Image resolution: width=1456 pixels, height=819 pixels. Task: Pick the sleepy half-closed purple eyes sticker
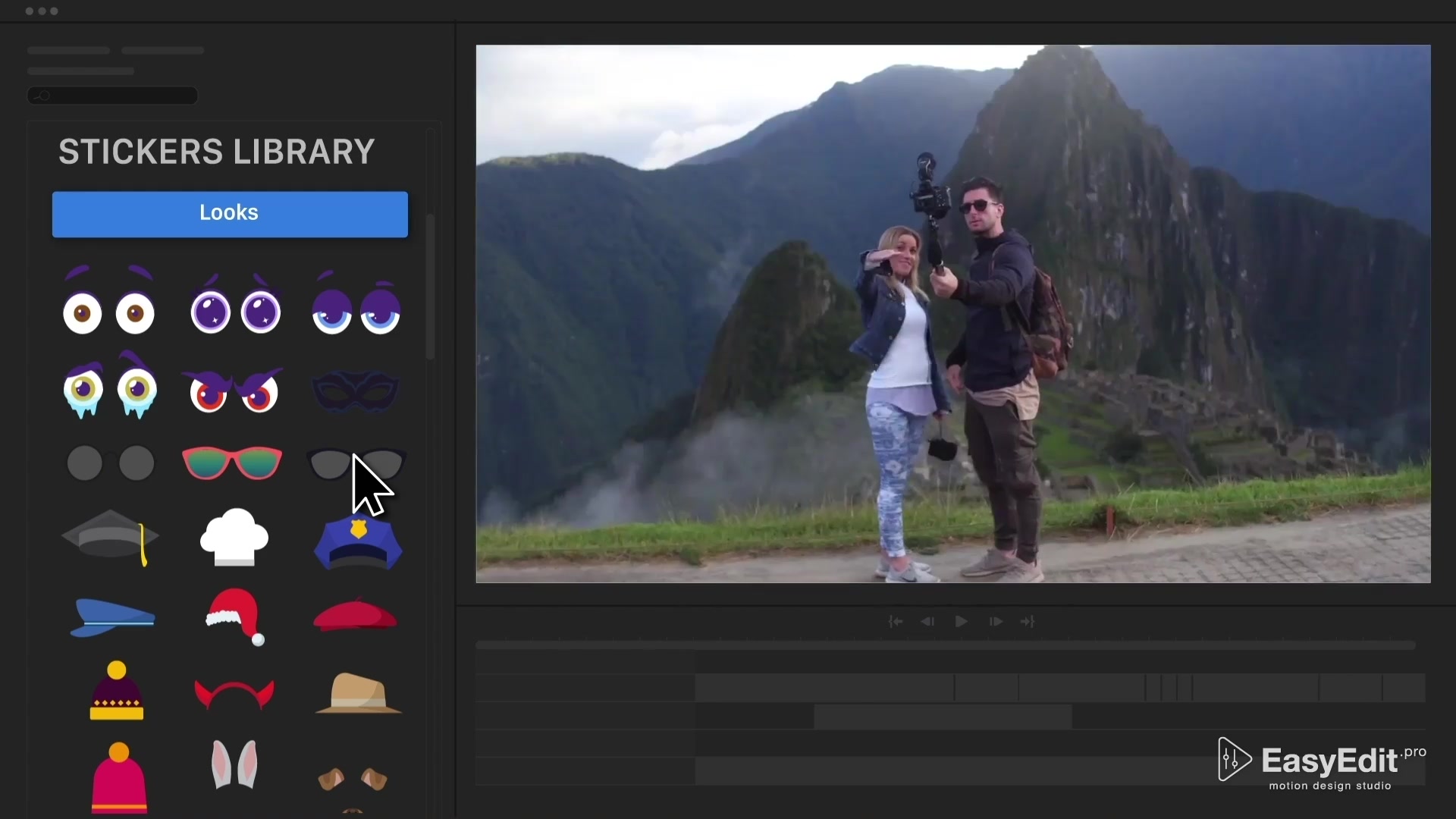point(356,303)
